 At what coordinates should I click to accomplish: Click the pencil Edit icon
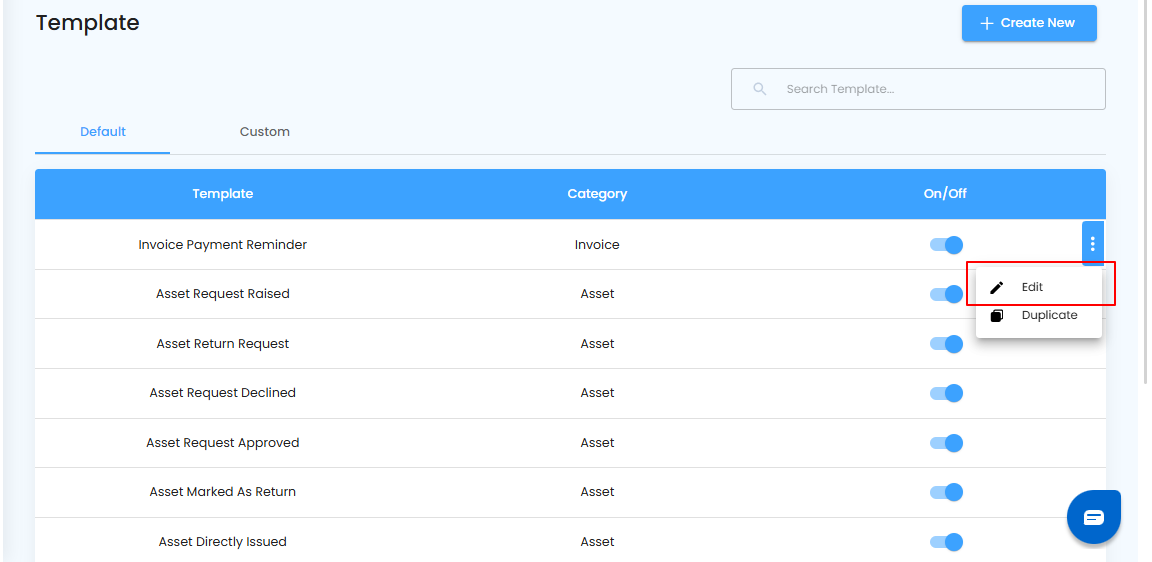(996, 288)
